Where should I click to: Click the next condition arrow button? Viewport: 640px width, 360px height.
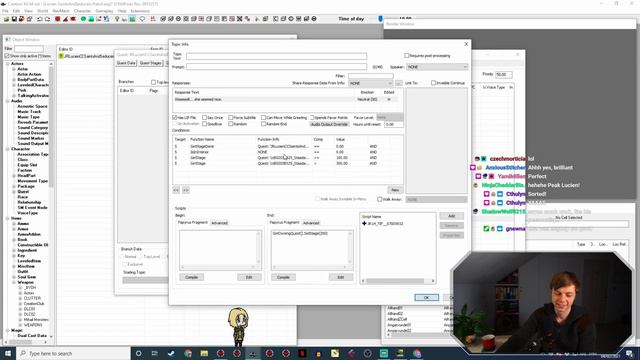coord(186,190)
